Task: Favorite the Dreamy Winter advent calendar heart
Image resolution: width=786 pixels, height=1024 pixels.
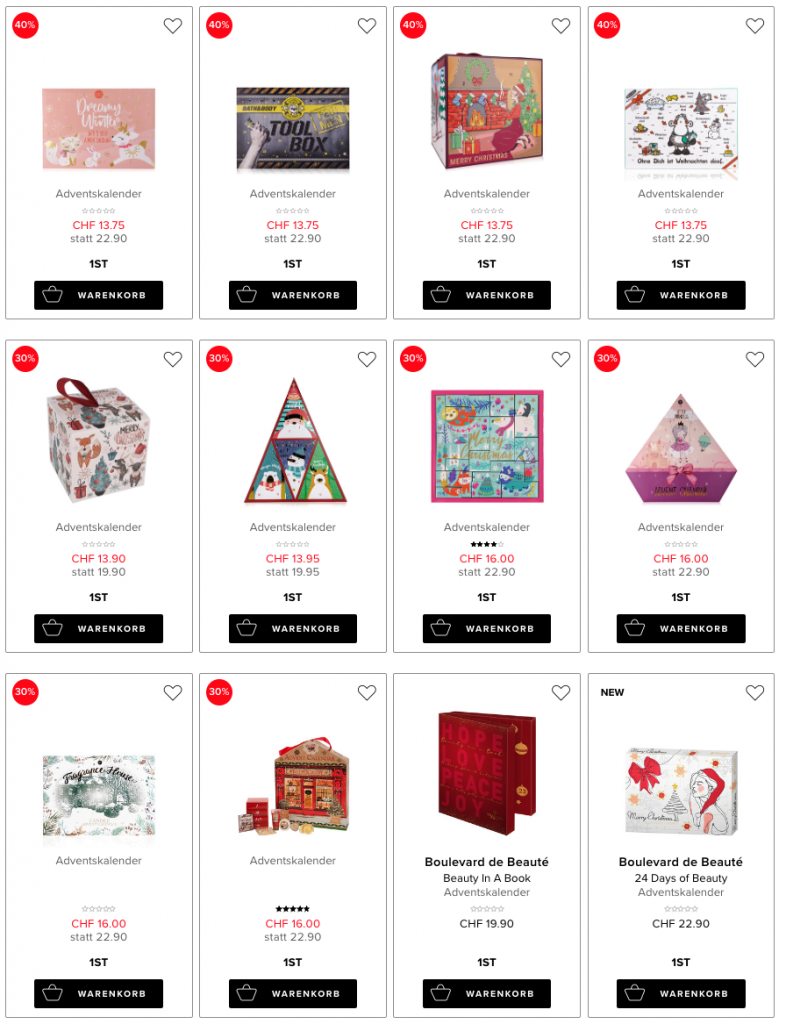Action: [x=173, y=25]
